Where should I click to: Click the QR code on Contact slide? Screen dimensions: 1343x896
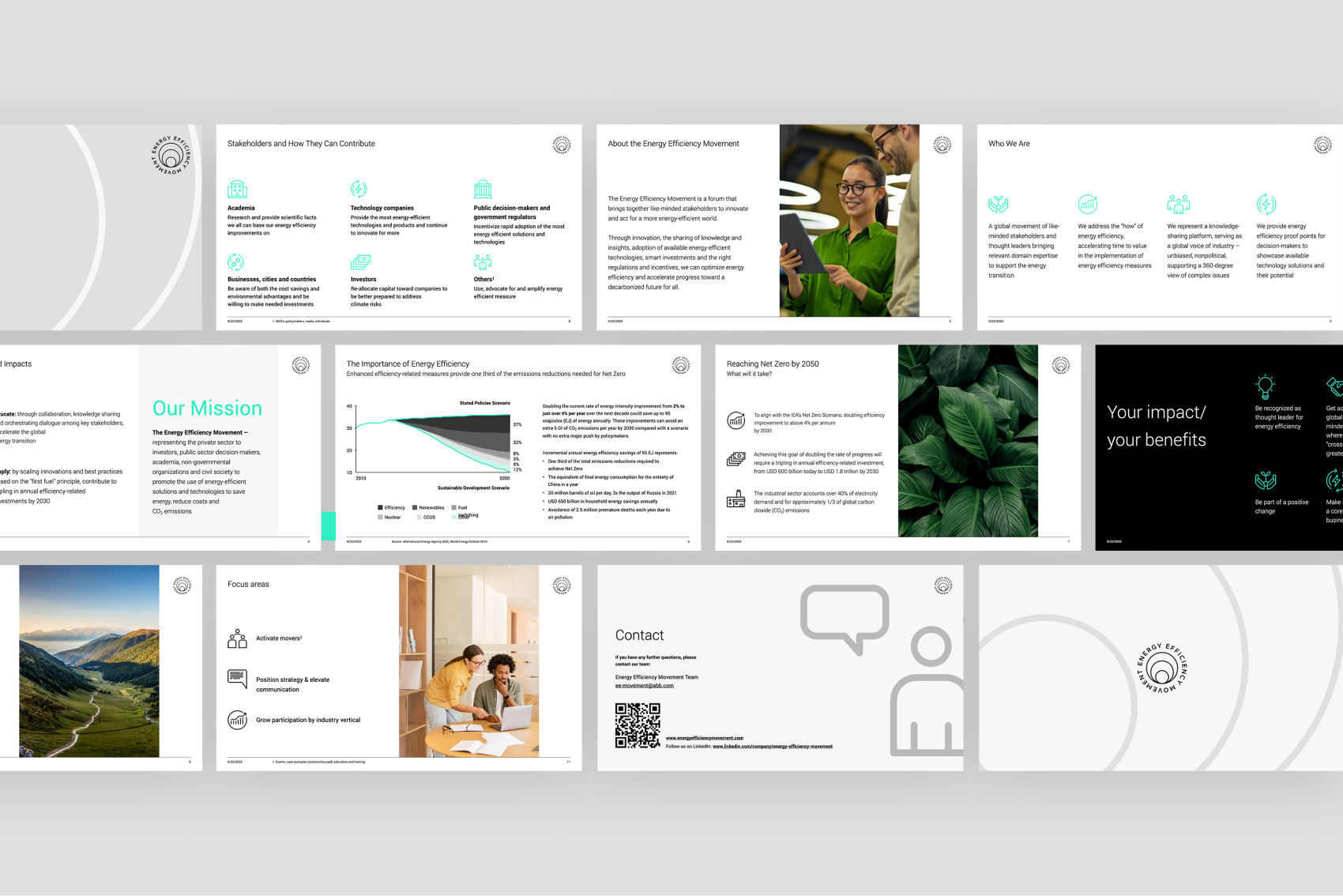point(638,725)
